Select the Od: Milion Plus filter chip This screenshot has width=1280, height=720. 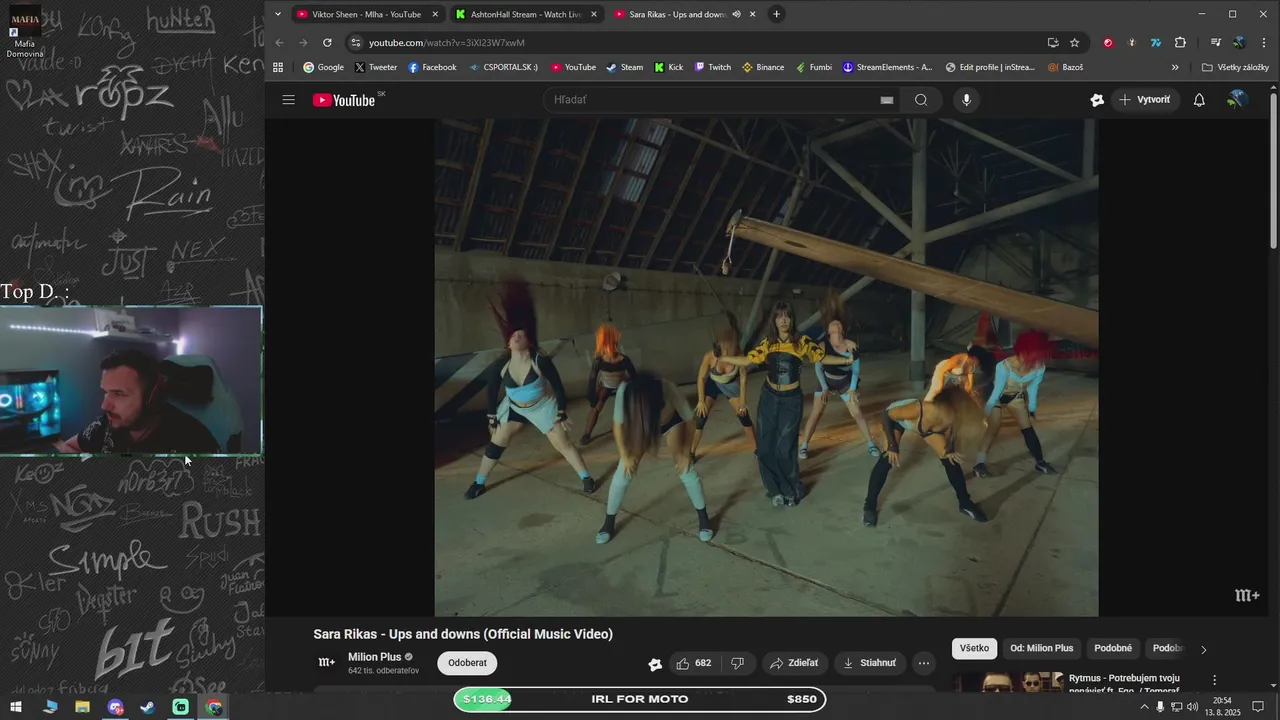pos(1041,648)
